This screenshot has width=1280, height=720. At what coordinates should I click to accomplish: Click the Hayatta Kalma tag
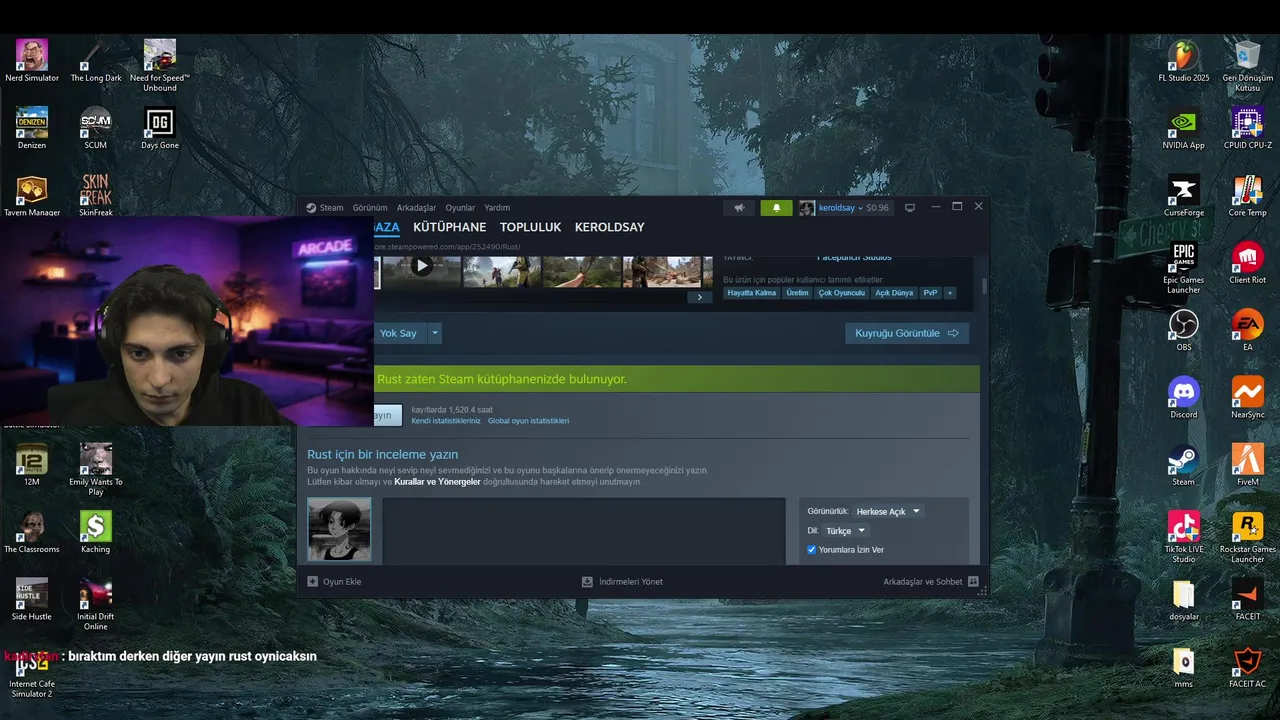[752, 293]
